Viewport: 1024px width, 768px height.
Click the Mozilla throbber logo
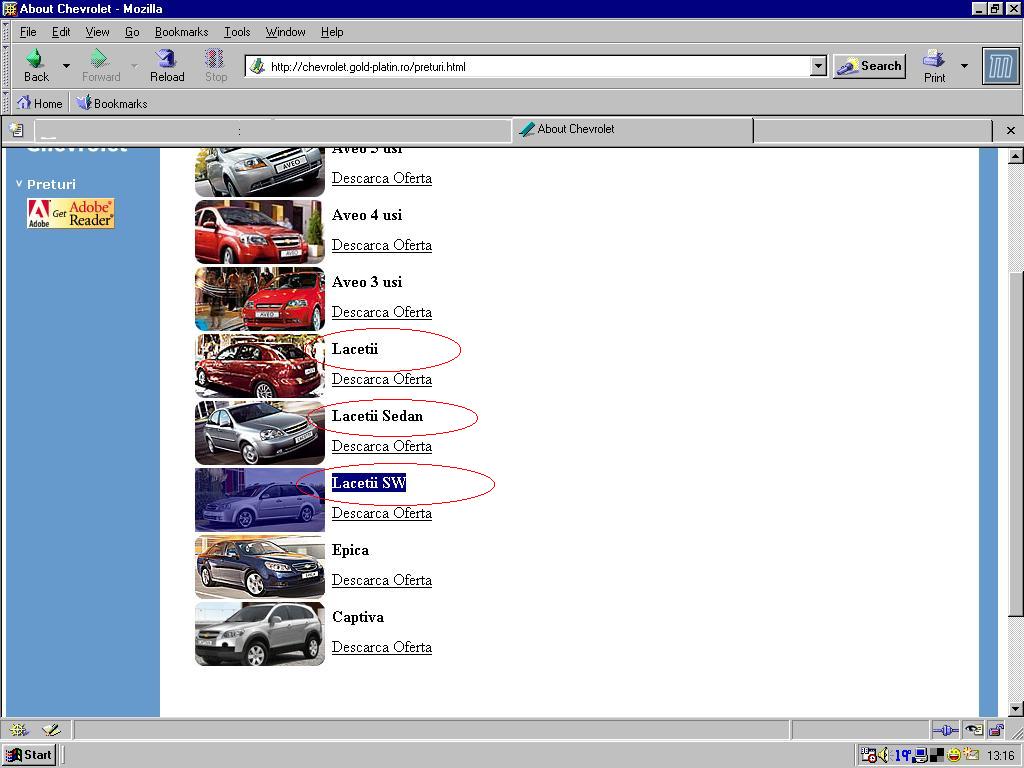[x=1000, y=66]
